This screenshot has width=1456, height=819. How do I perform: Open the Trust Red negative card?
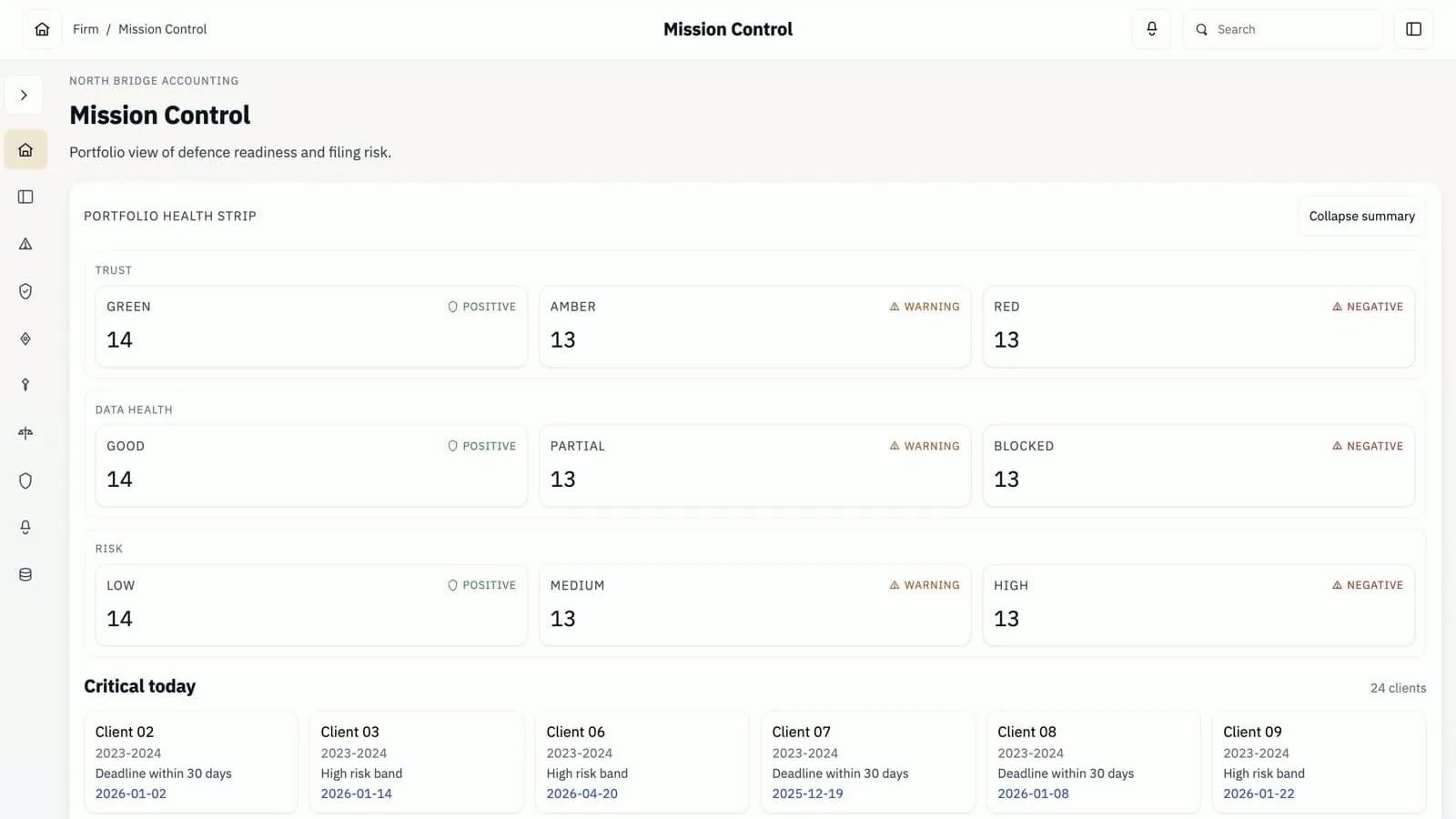pyautogui.click(x=1198, y=327)
